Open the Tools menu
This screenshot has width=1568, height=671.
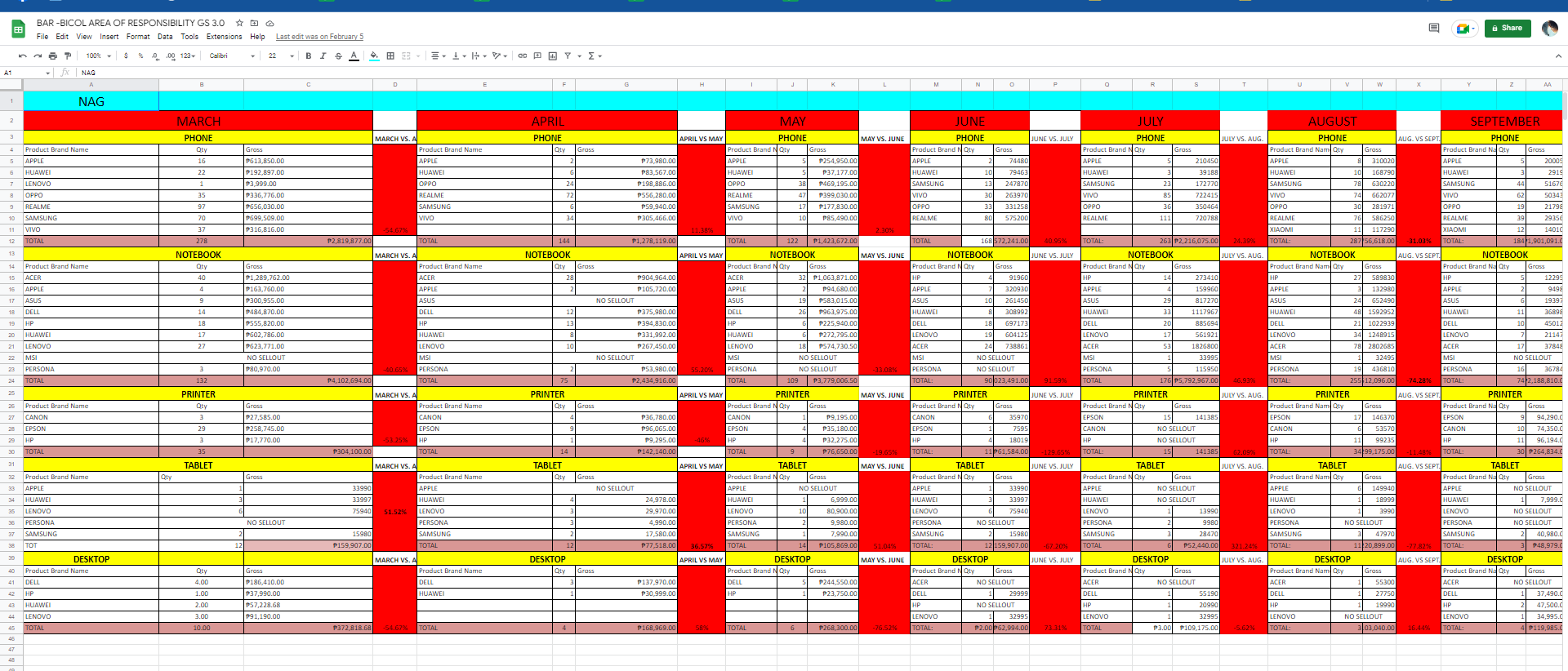point(189,37)
